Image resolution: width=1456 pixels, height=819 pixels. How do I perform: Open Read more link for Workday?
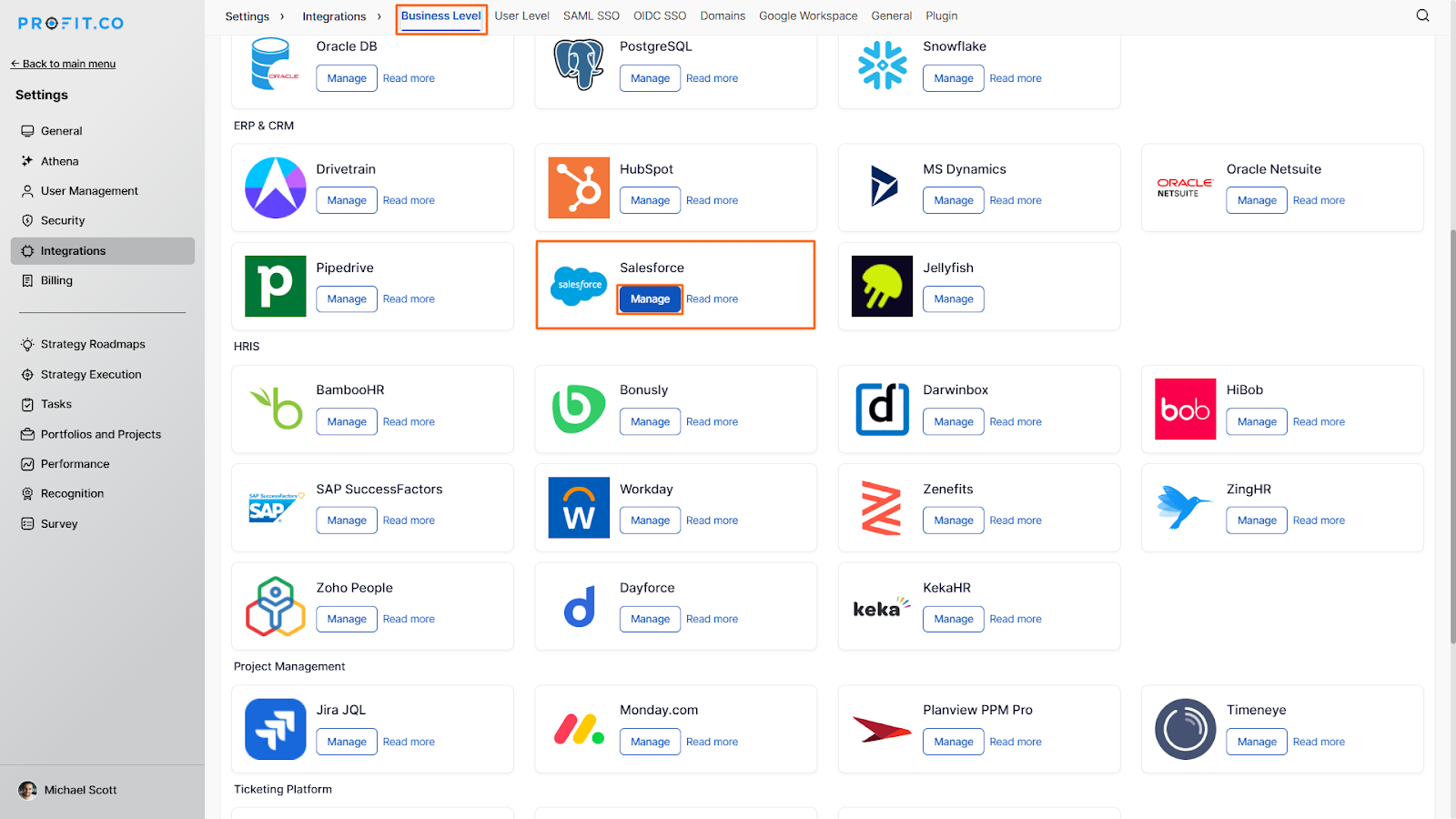pyautogui.click(x=713, y=521)
